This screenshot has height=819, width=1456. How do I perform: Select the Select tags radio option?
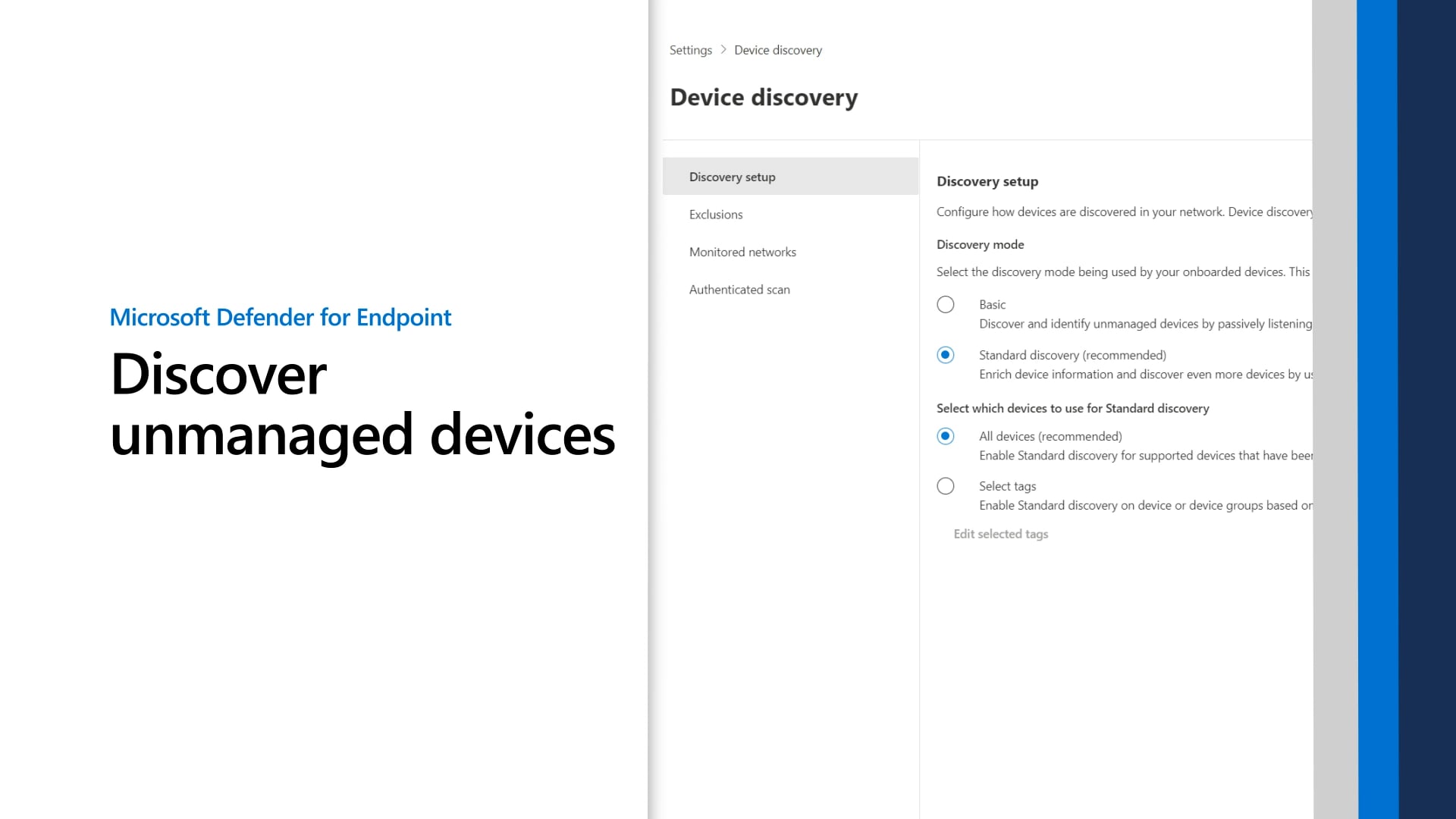(945, 486)
